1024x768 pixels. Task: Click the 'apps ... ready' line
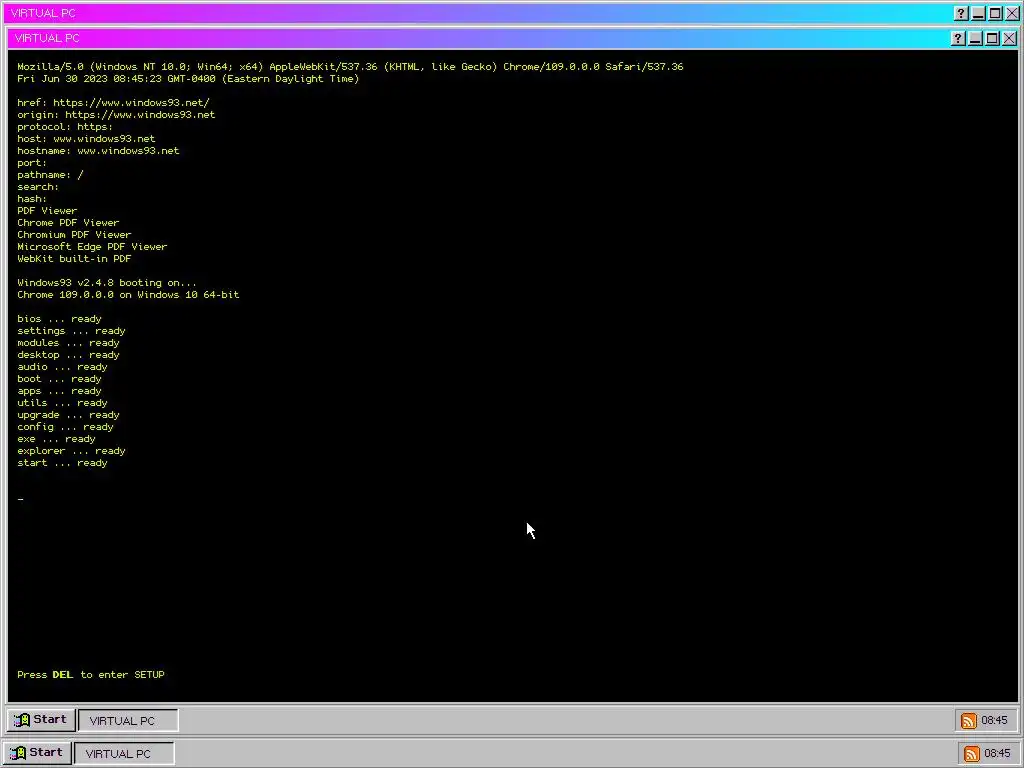click(x=59, y=391)
